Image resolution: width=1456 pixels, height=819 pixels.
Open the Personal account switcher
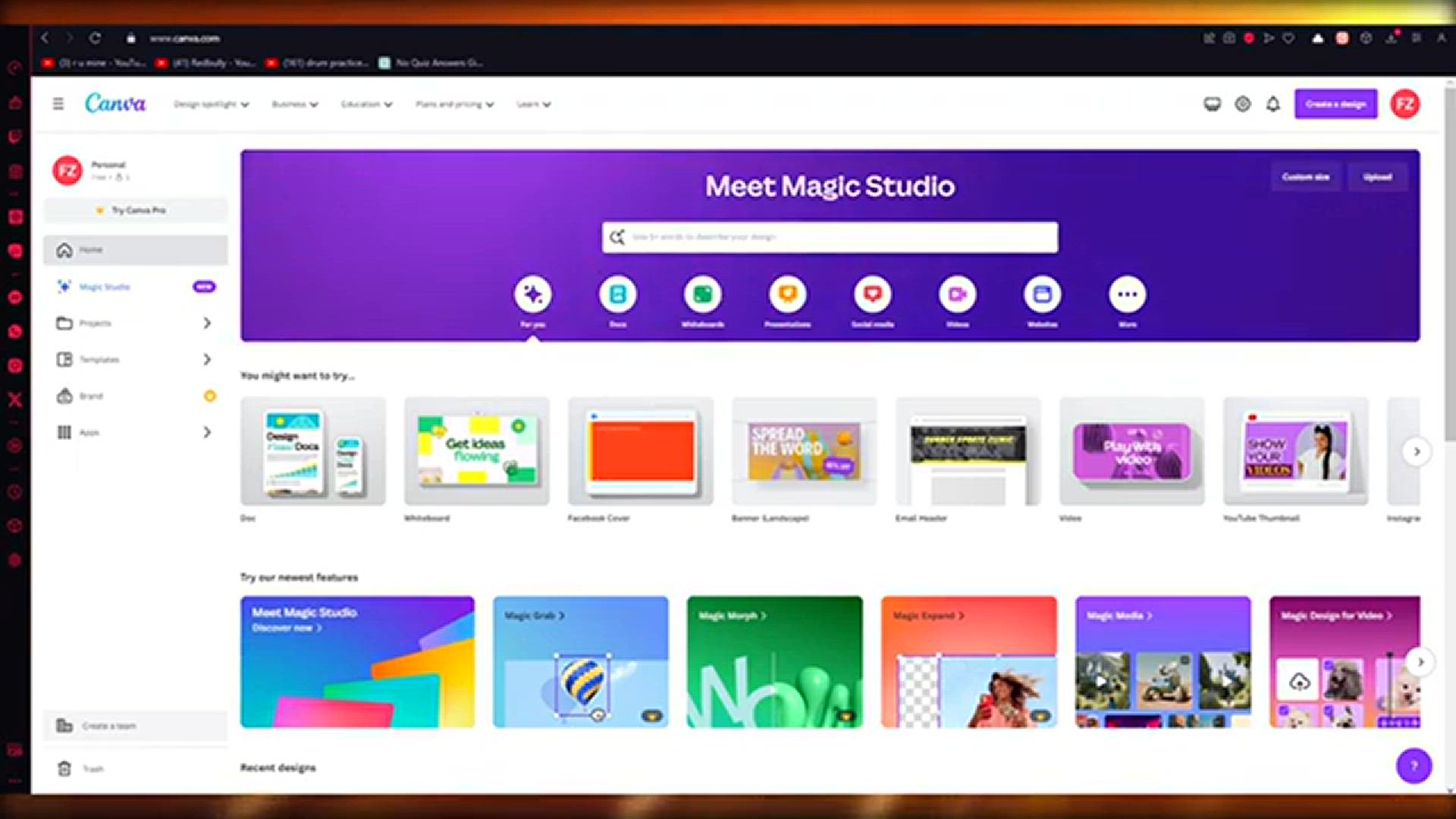[x=136, y=171]
